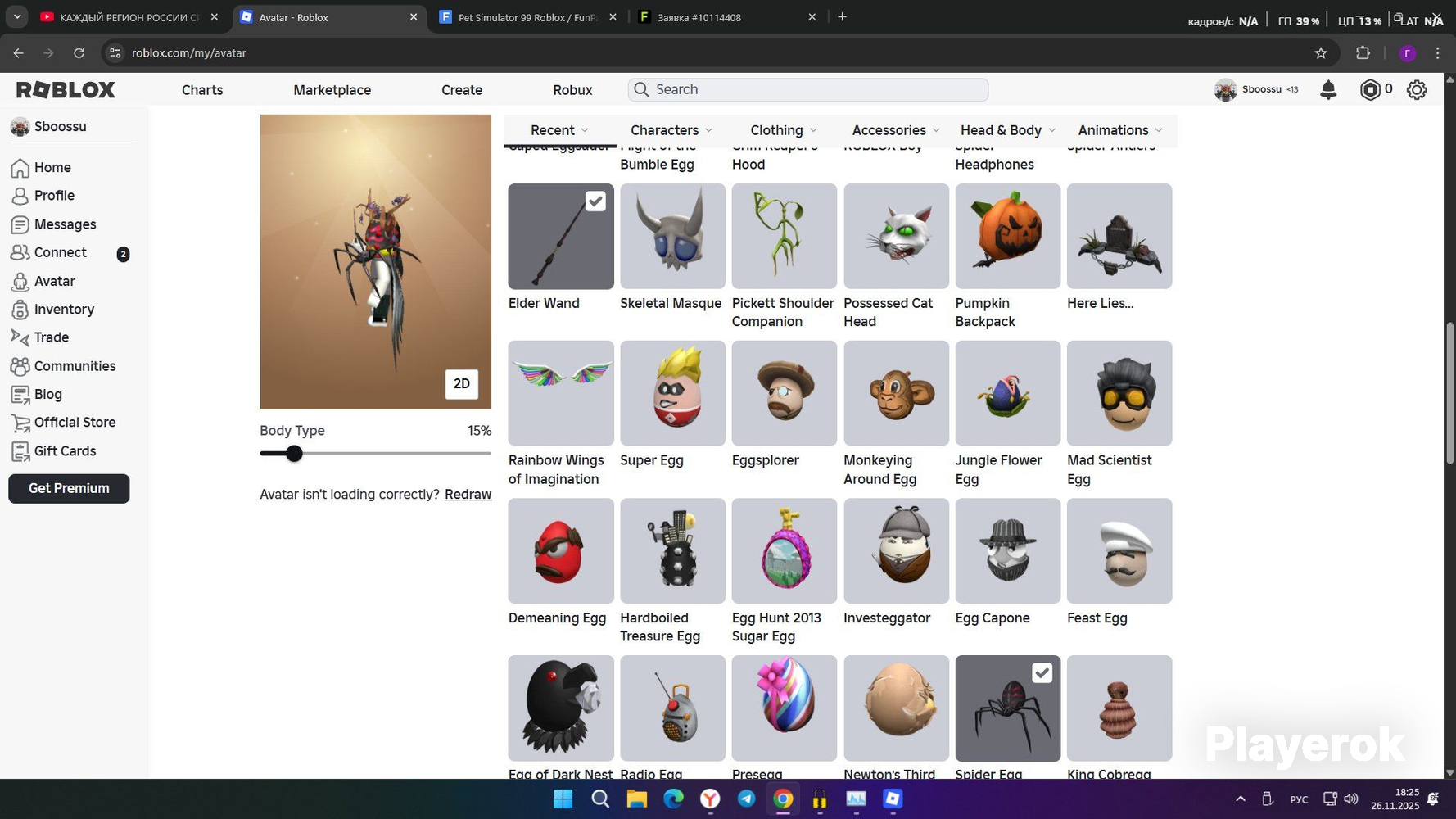The height and width of the screenshot is (819, 1456).
Task: Open the Create menu
Action: pyautogui.click(x=462, y=90)
